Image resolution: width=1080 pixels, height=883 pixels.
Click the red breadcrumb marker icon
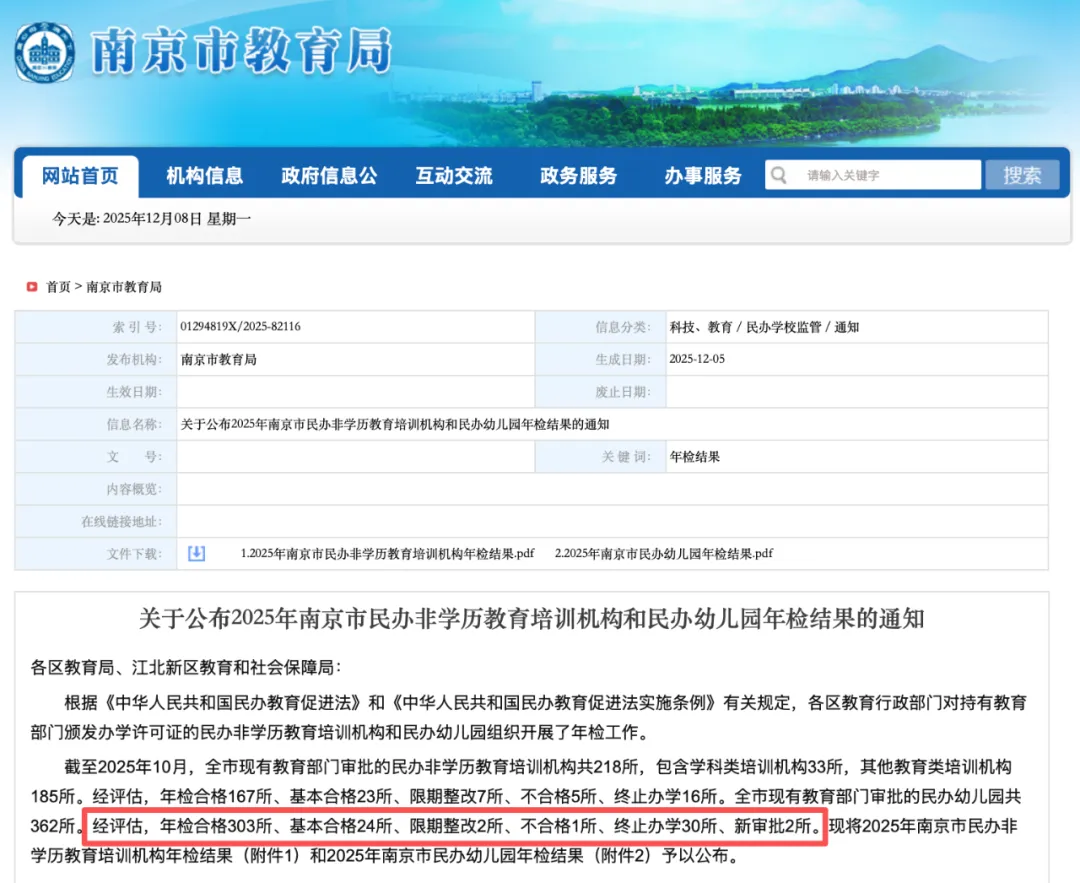click(x=32, y=287)
